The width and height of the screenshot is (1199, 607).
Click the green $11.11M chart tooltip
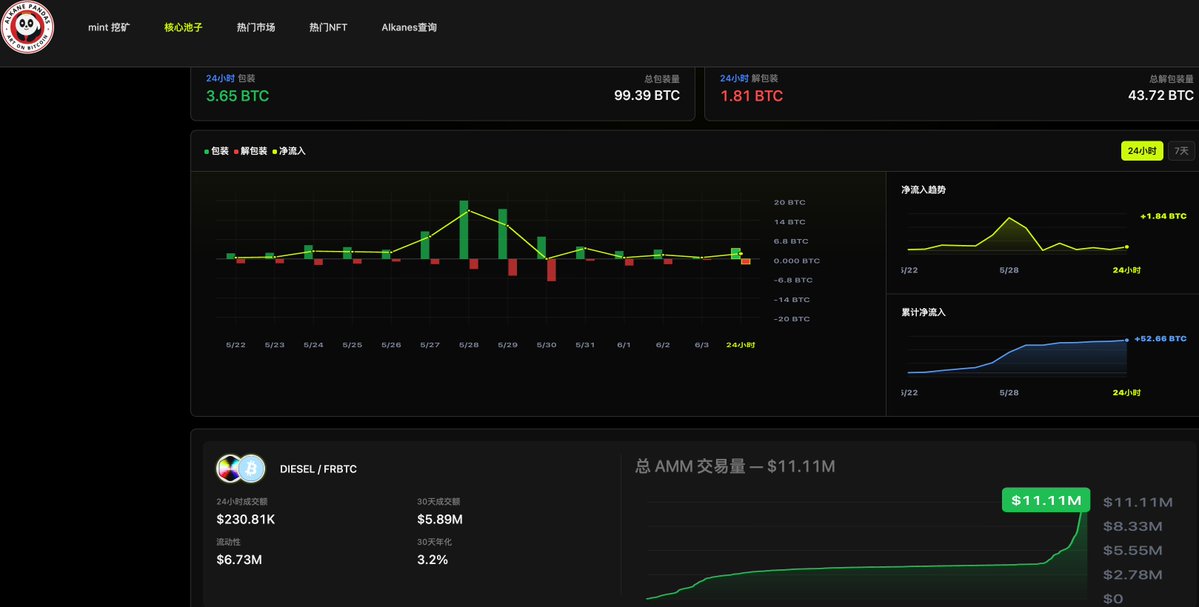(x=1046, y=501)
